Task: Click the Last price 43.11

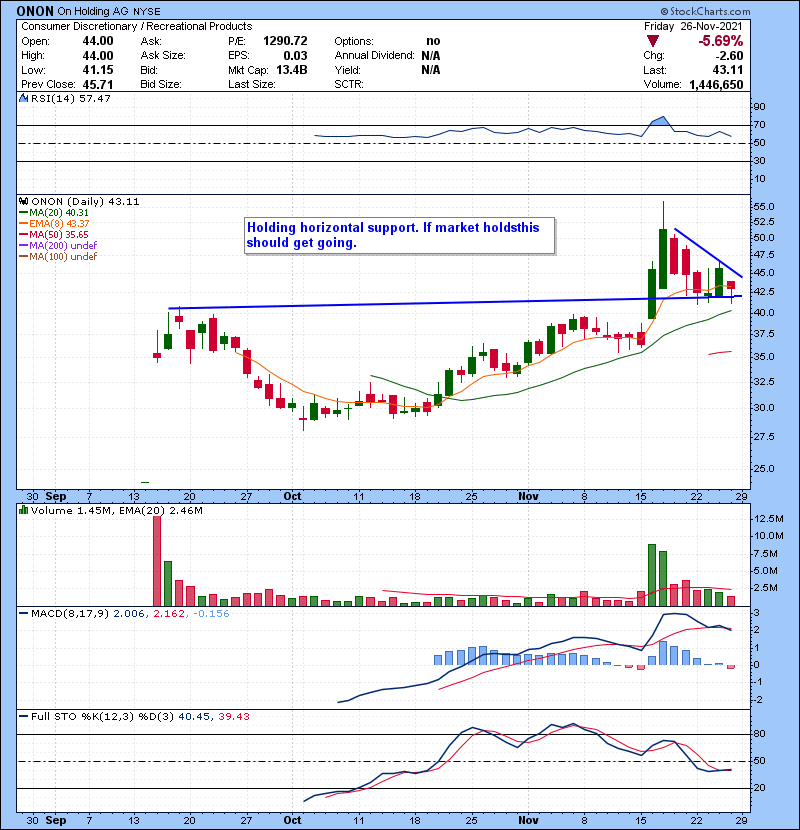Action: (x=728, y=70)
